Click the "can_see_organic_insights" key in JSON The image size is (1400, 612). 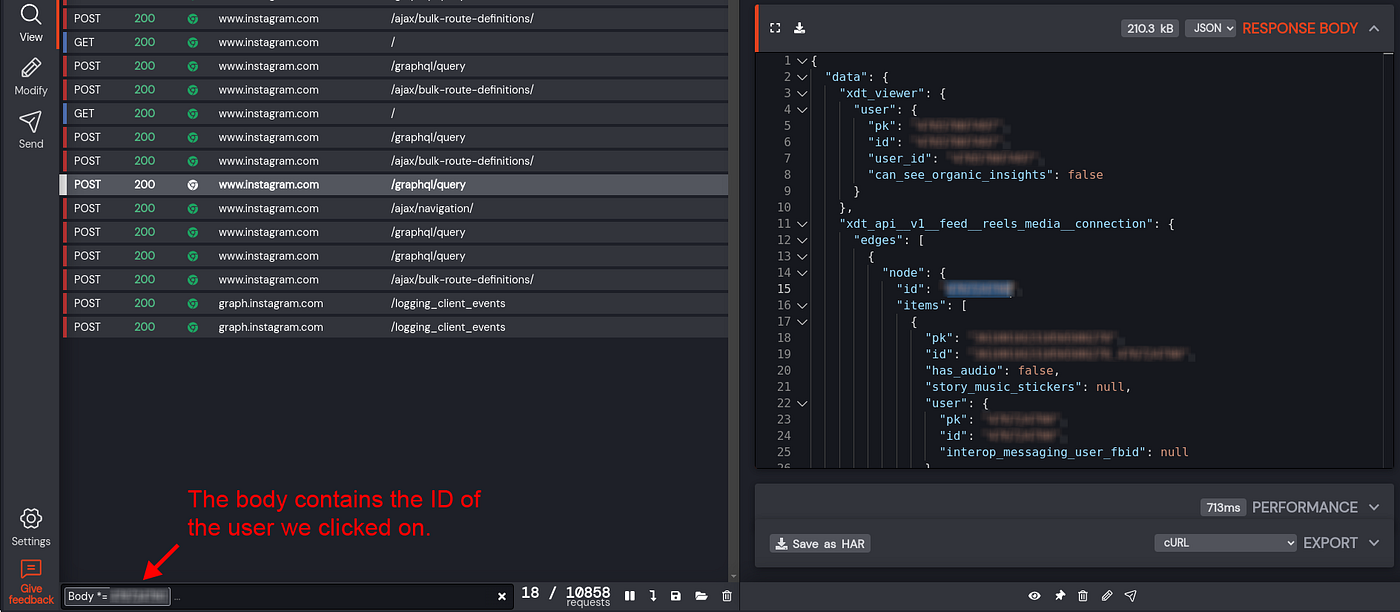(x=959, y=175)
